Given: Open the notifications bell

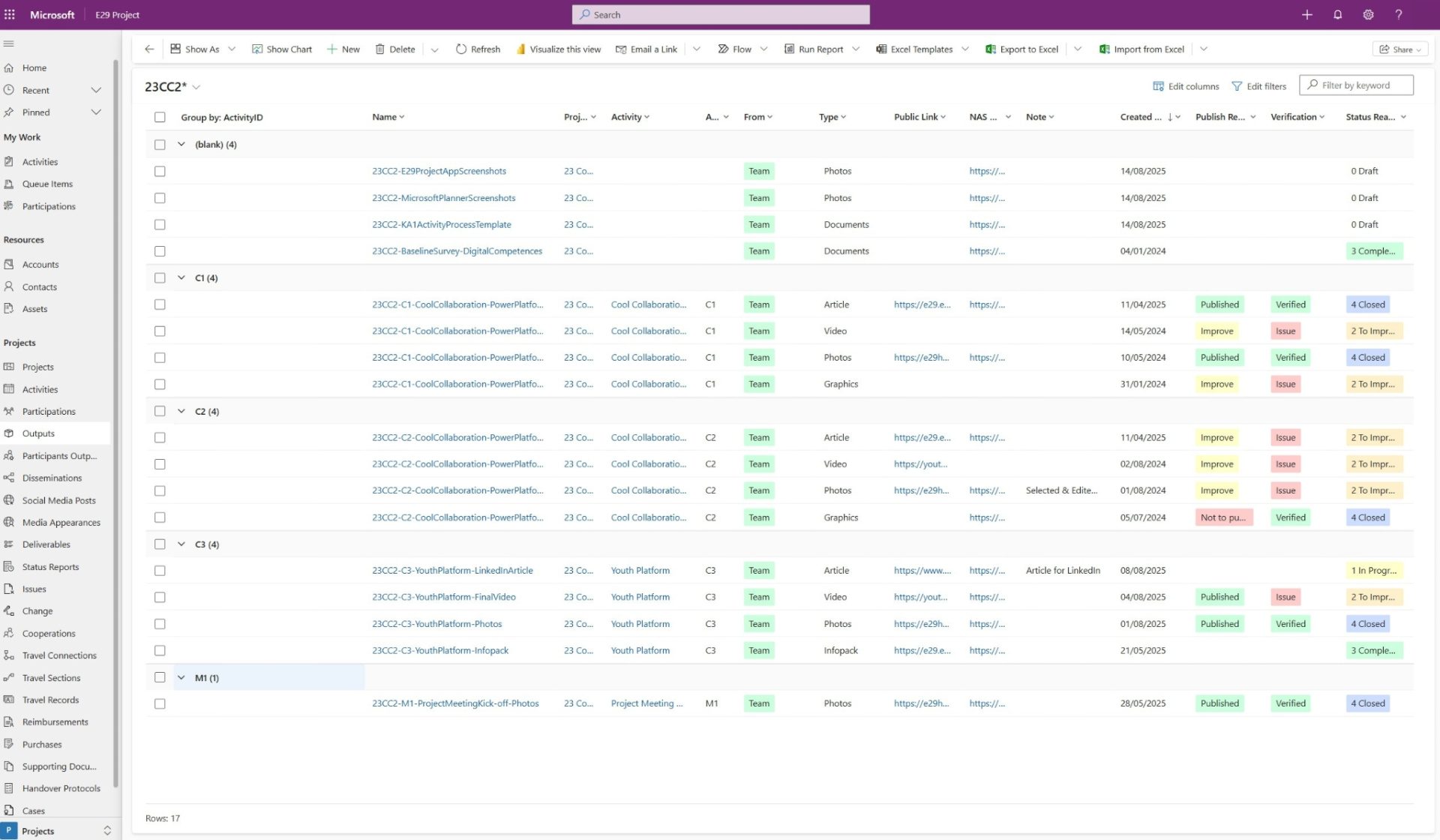Looking at the screenshot, I should coord(1337,14).
